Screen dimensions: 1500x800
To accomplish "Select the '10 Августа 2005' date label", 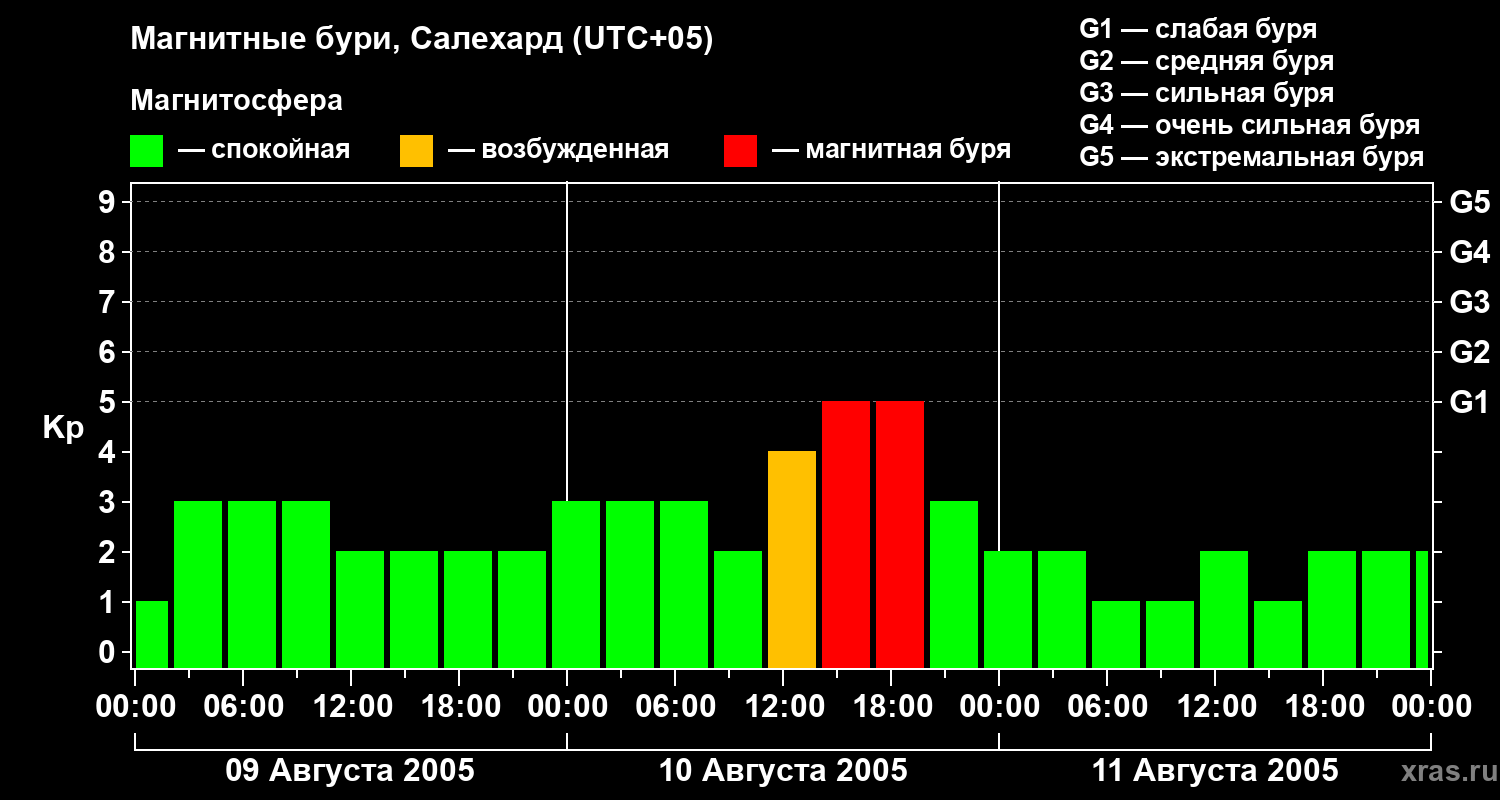I will coord(783,771).
